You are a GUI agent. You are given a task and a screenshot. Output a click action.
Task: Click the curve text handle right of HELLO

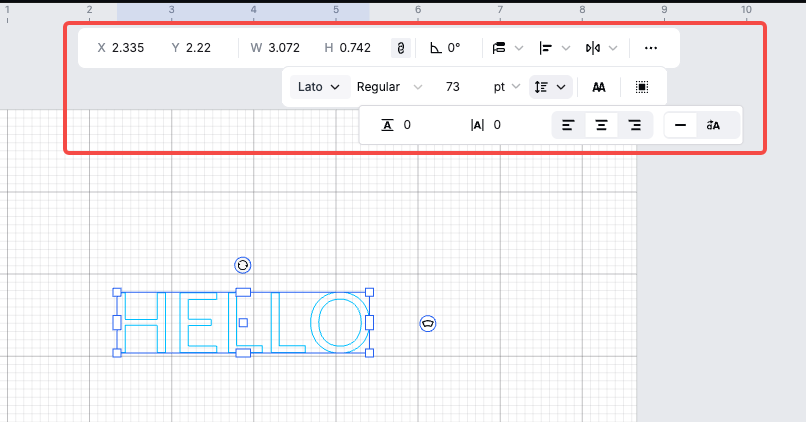pos(428,323)
